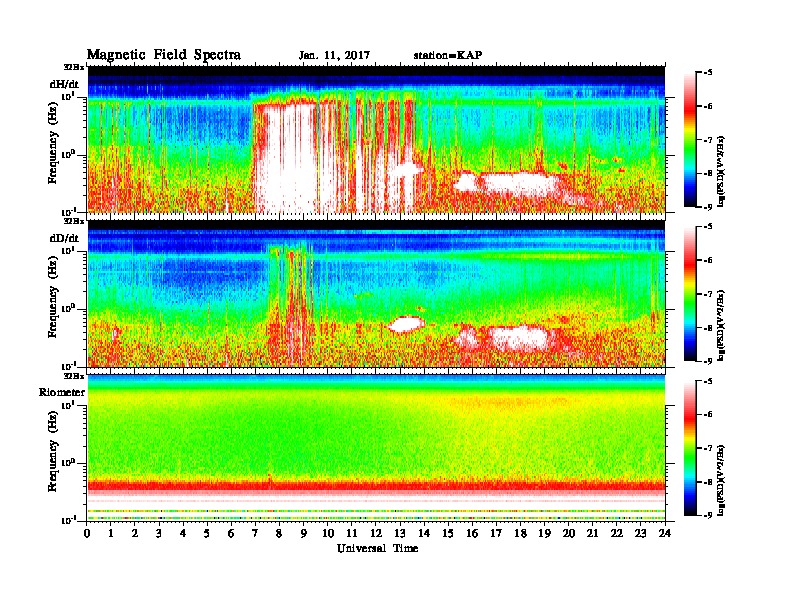Click hour tick label 11 on time axis
This screenshot has width=792, height=612.
(x=352, y=533)
